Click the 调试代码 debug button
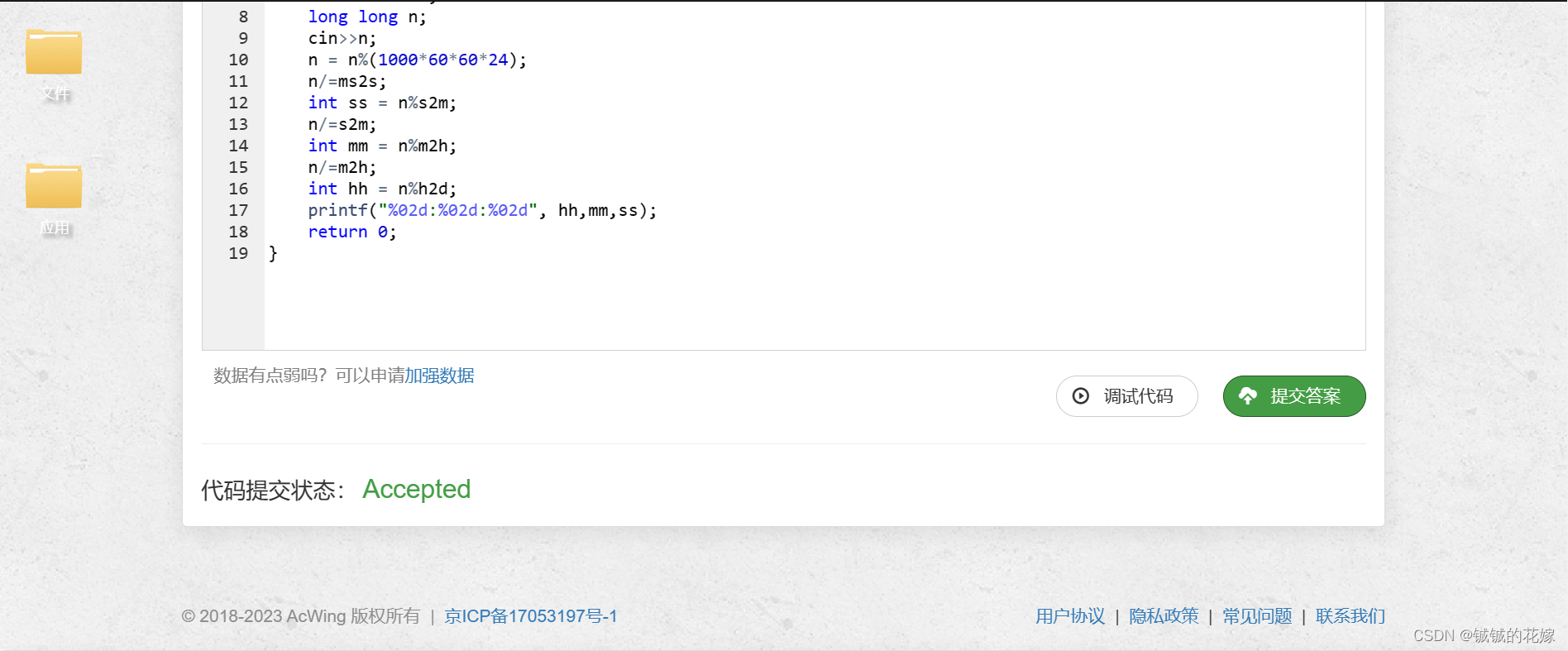This screenshot has width=1568, height=651. 1126,396
